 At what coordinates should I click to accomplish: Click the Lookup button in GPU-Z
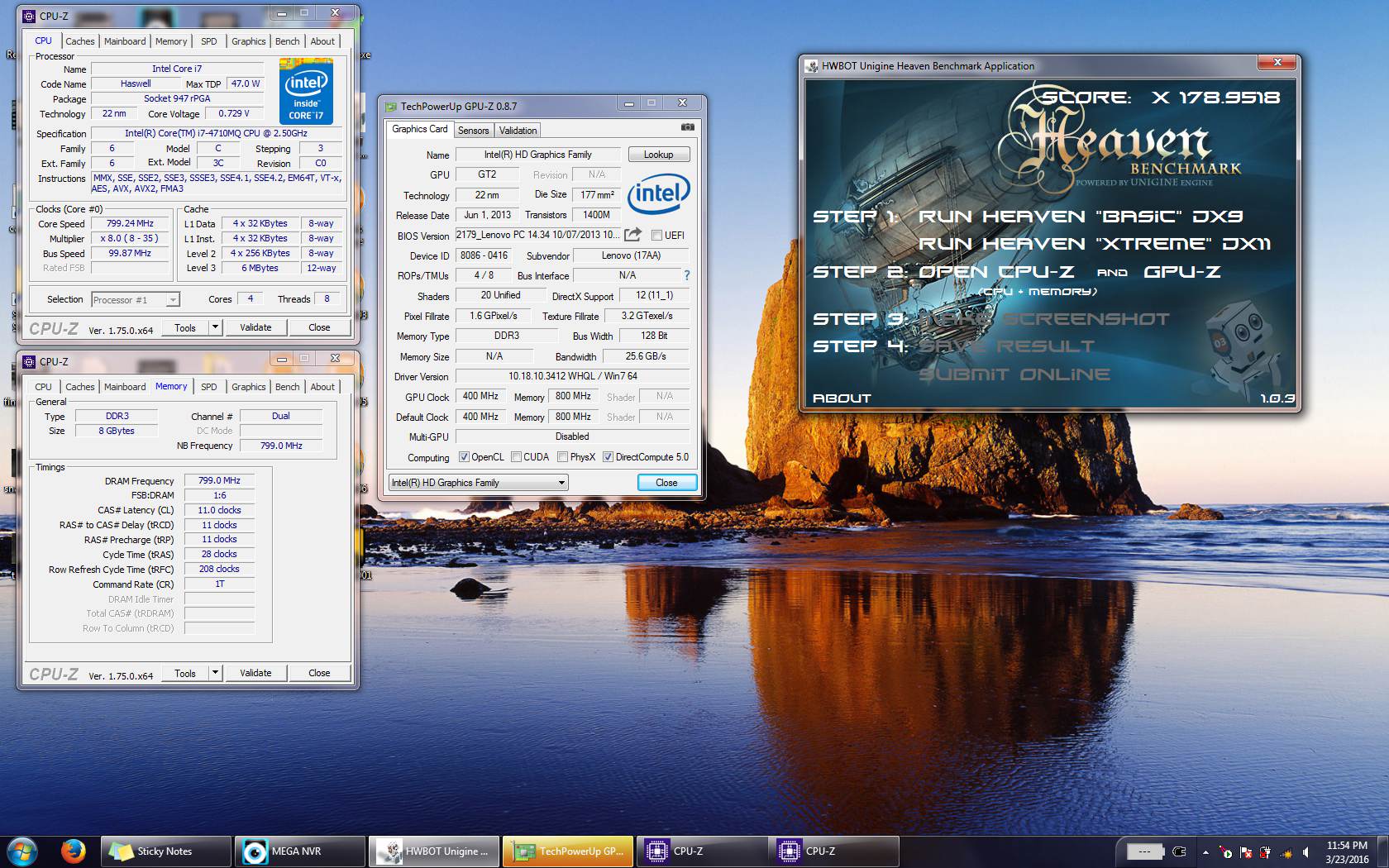[x=659, y=155]
